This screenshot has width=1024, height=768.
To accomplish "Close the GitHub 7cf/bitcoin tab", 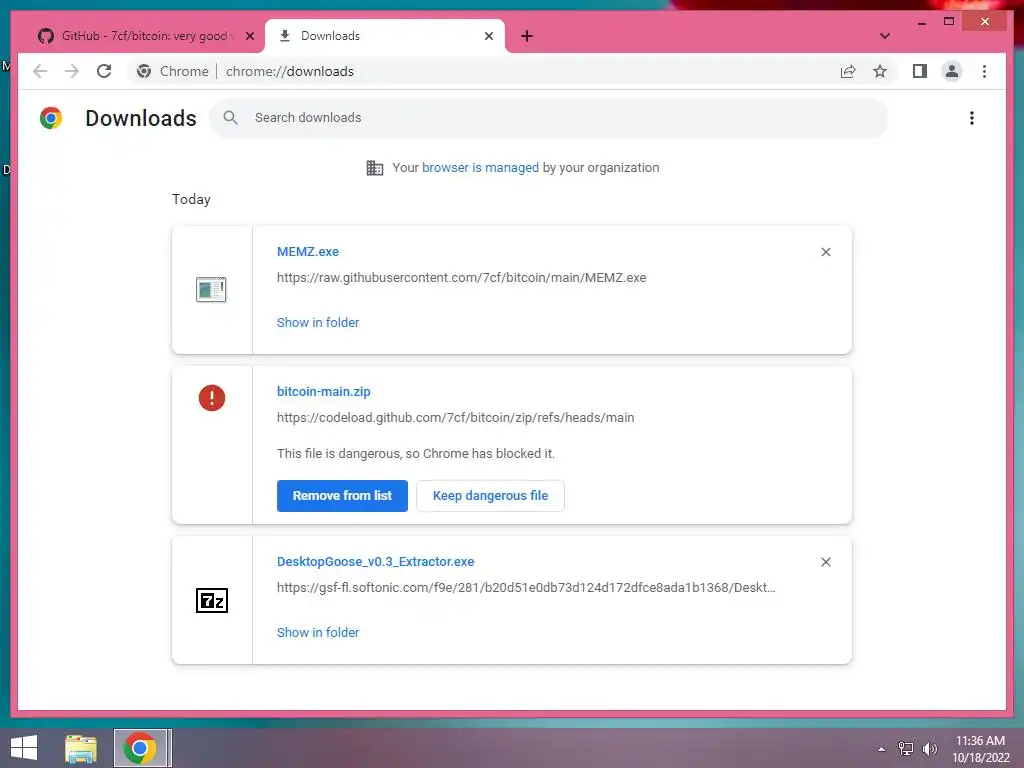I will (249, 36).
